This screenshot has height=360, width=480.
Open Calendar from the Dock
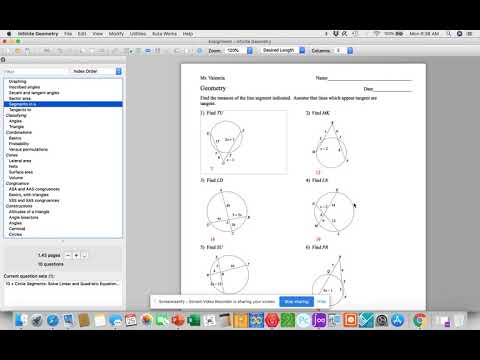(131, 320)
